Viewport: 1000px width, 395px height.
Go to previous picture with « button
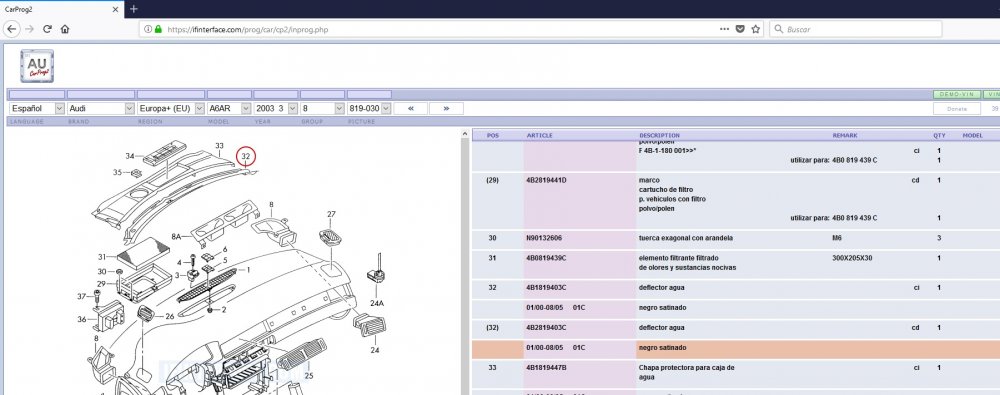click(x=411, y=108)
